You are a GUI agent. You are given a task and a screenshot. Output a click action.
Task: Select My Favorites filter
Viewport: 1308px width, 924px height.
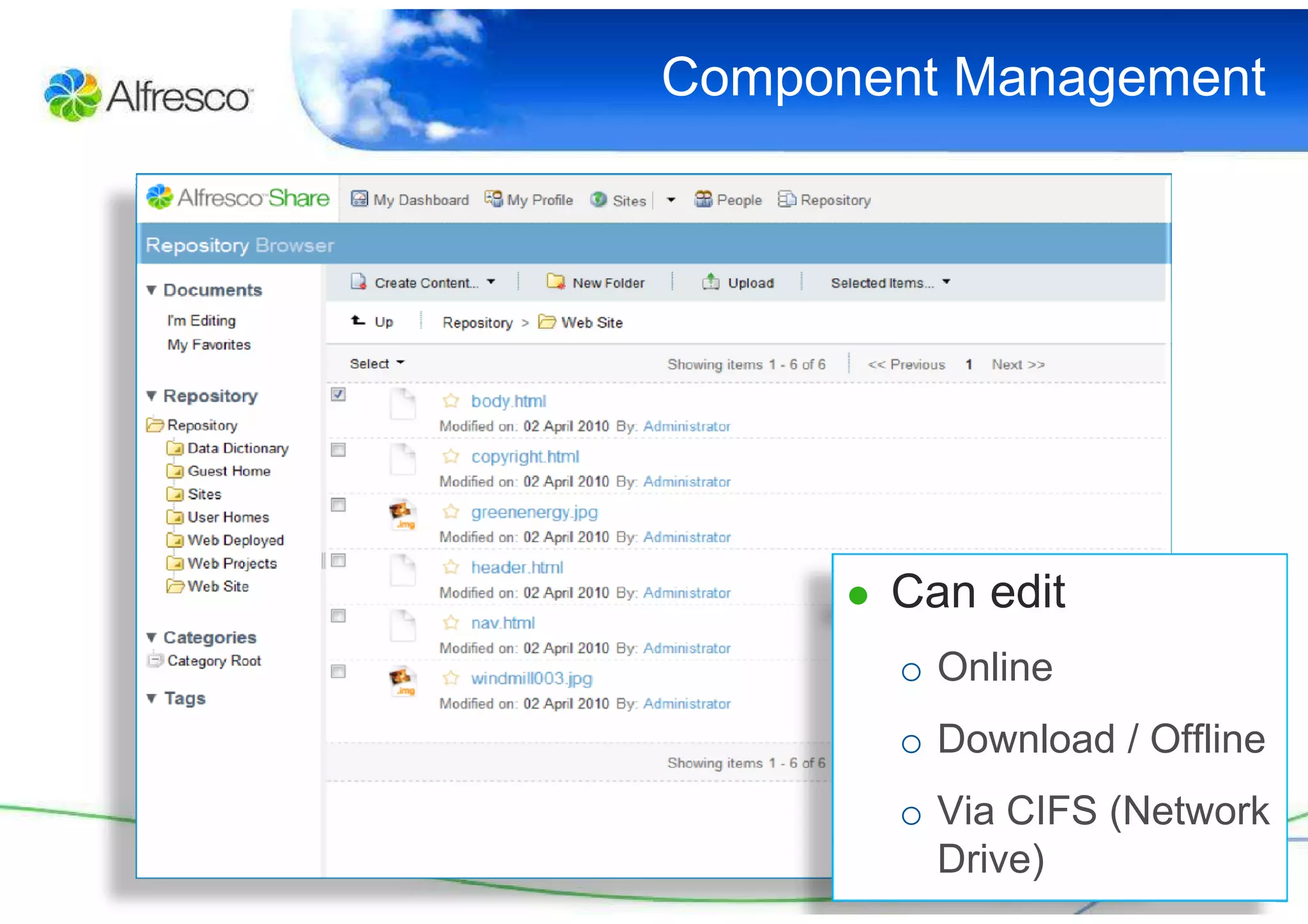[209, 345]
